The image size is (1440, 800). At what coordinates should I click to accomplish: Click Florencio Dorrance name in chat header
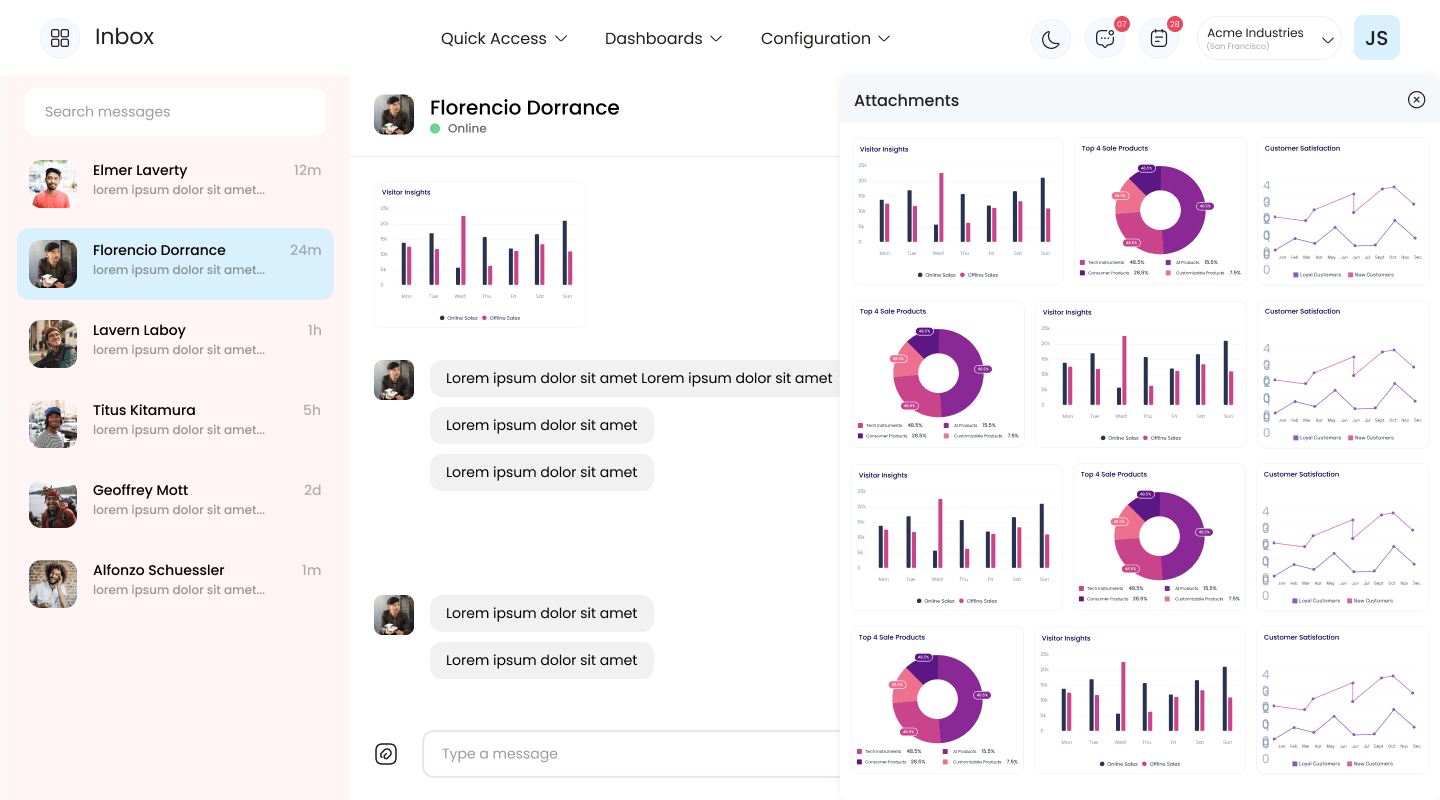525,107
